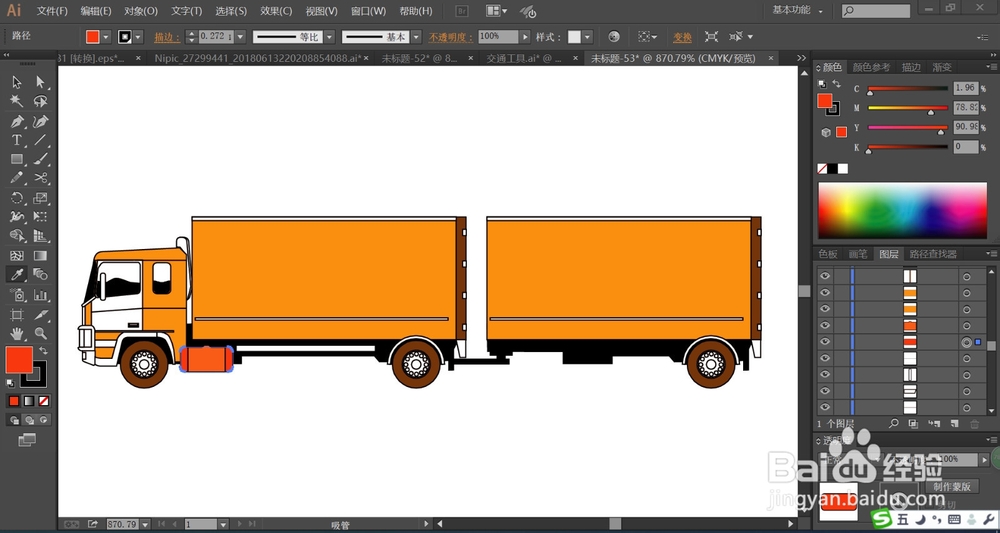
Task: Toggle visibility of the last sublayer row
Action: (825, 407)
